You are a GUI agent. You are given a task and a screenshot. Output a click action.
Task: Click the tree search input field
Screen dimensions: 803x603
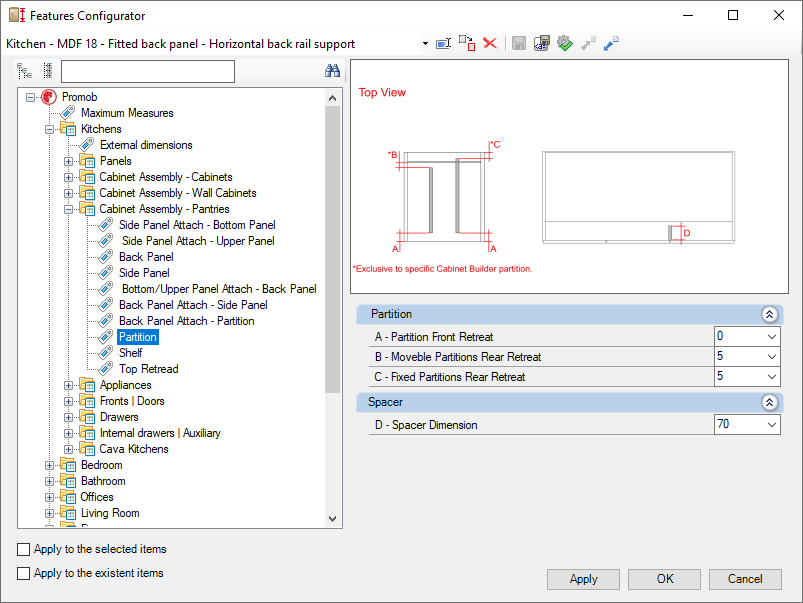[x=147, y=71]
